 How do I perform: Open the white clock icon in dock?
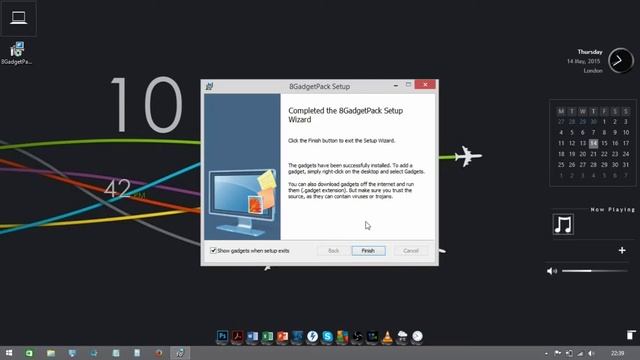coord(417,336)
